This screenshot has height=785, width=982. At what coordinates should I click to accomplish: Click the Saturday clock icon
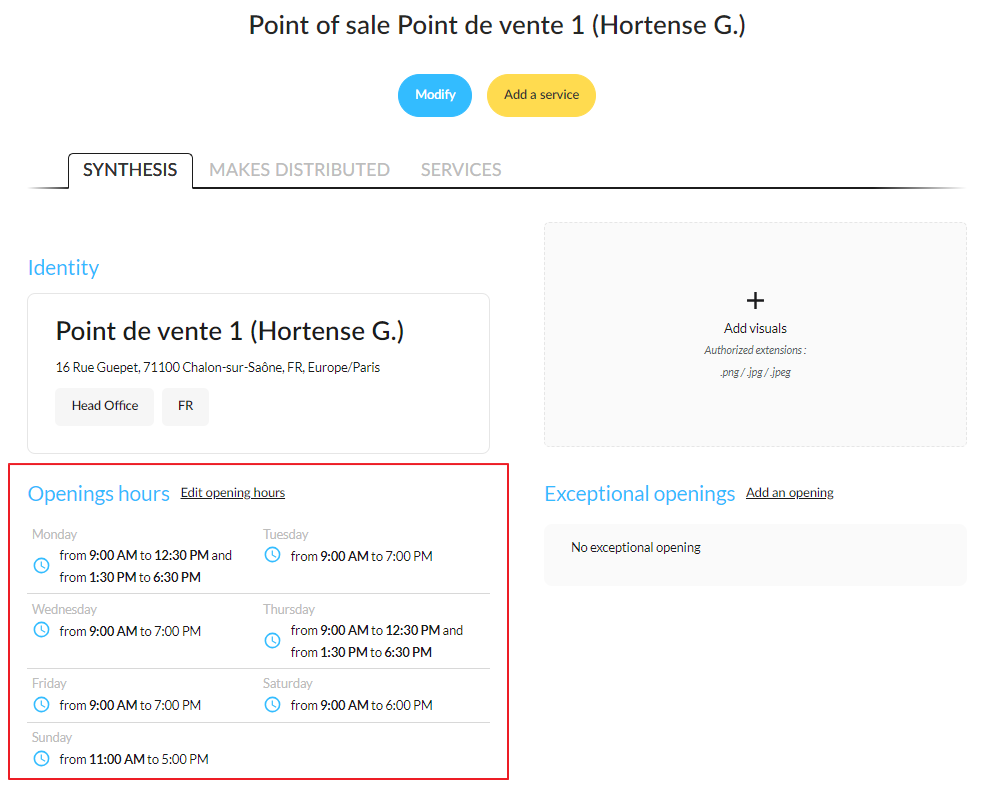(x=272, y=705)
